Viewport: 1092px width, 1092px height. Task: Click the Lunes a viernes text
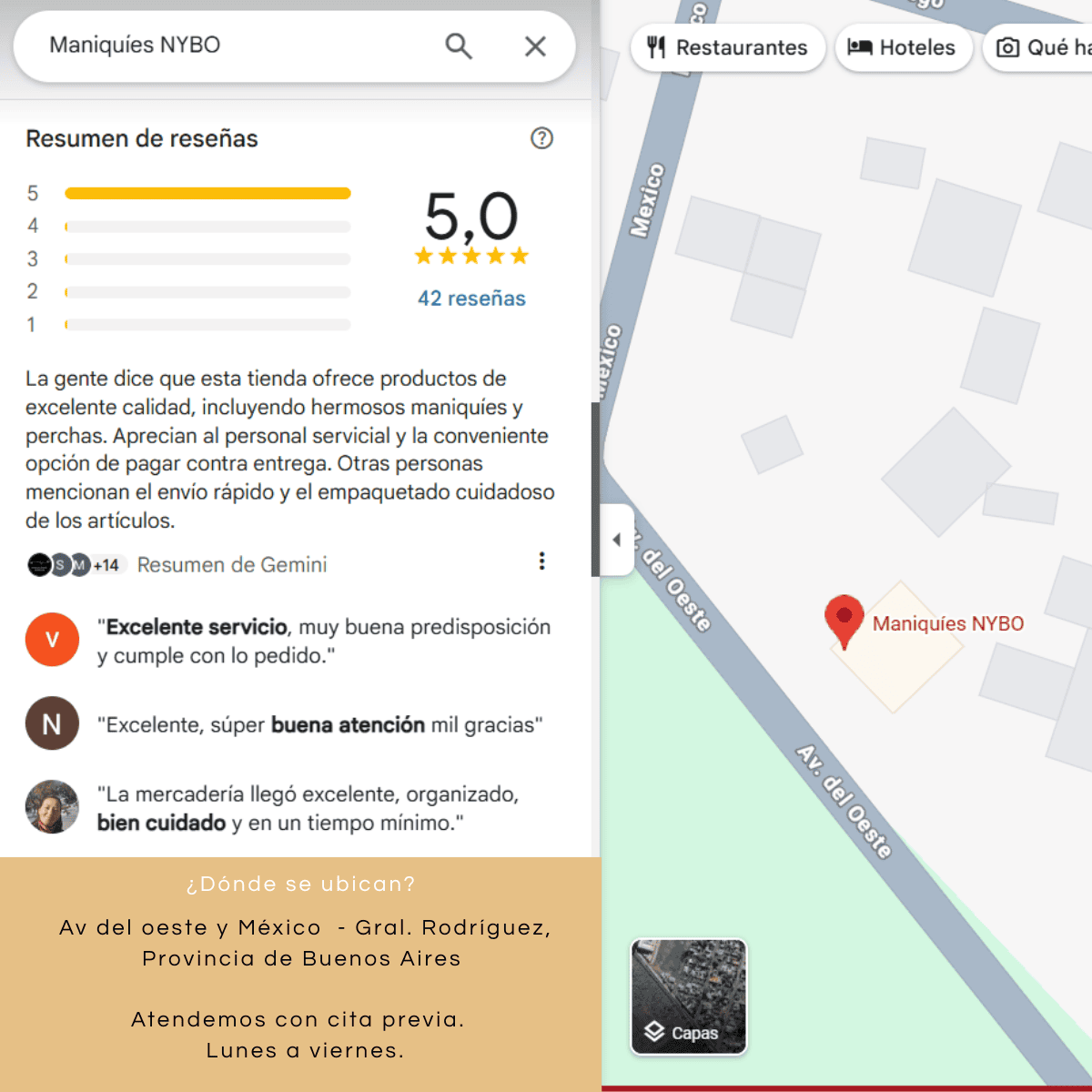[x=305, y=1050]
